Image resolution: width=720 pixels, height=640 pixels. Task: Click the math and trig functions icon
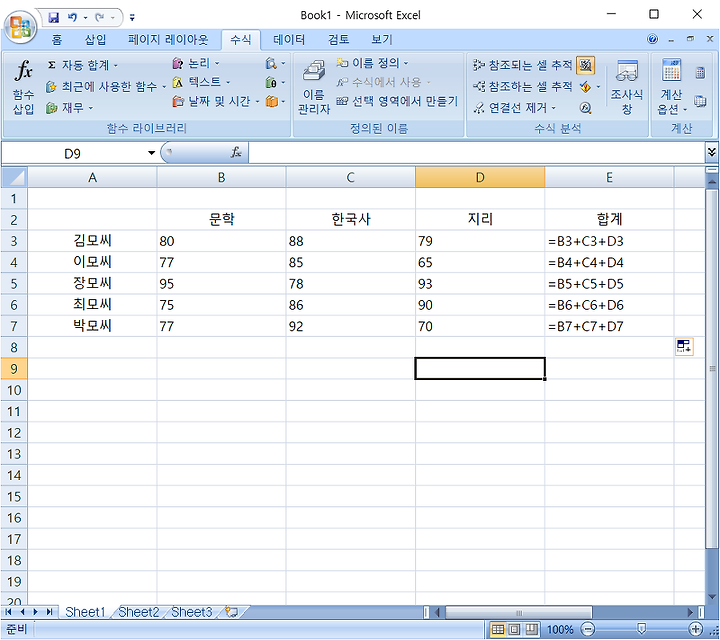271,82
